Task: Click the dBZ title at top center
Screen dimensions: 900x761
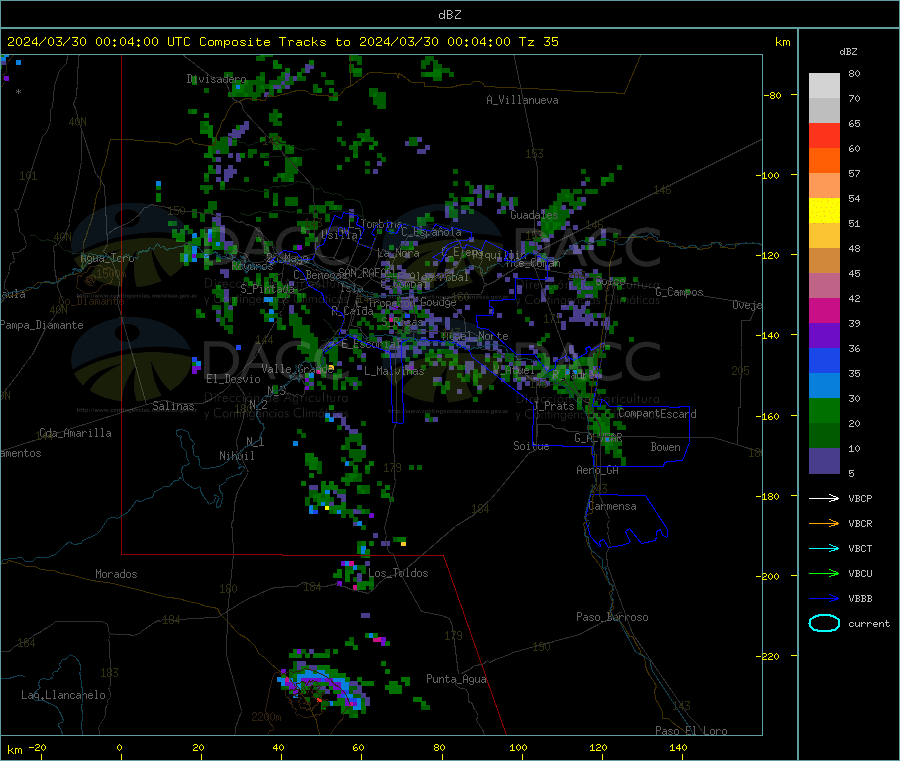Action: tap(449, 14)
